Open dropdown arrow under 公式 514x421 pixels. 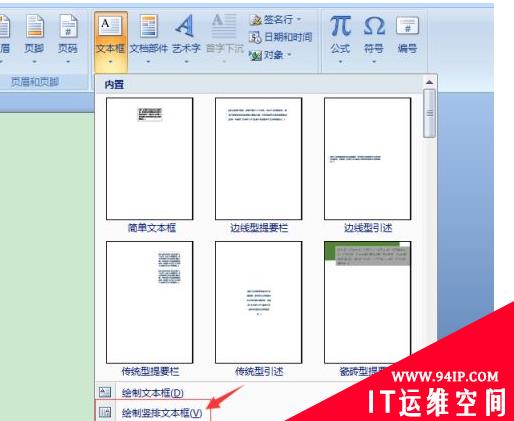[x=340, y=62]
